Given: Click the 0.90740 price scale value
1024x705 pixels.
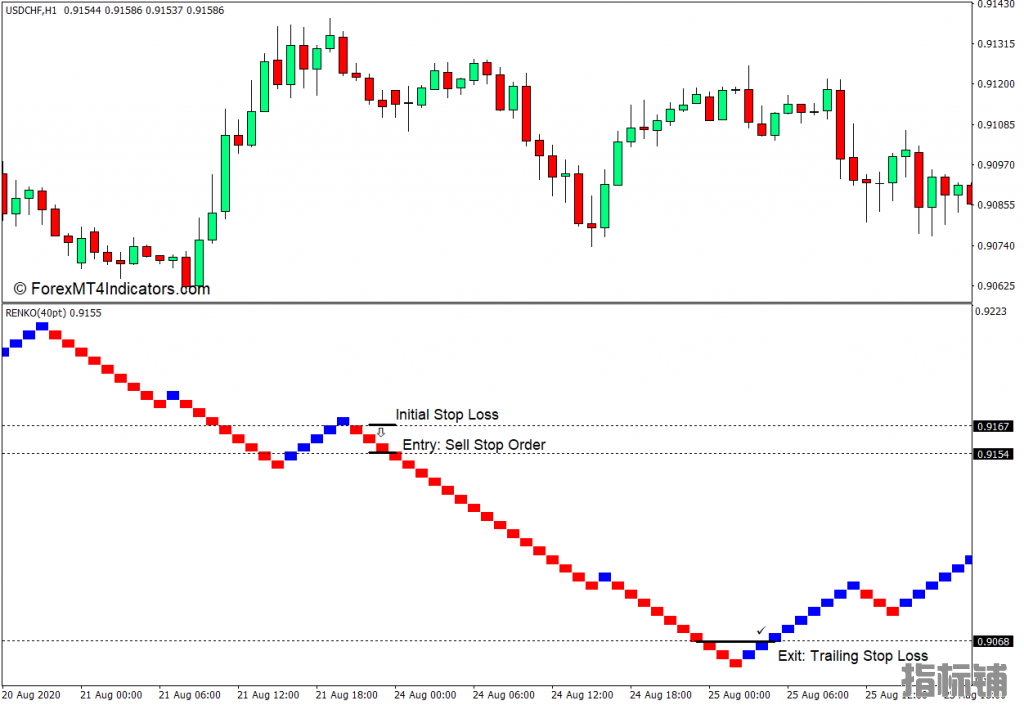Looking at the screenshot, I should [x=996, y=246].
